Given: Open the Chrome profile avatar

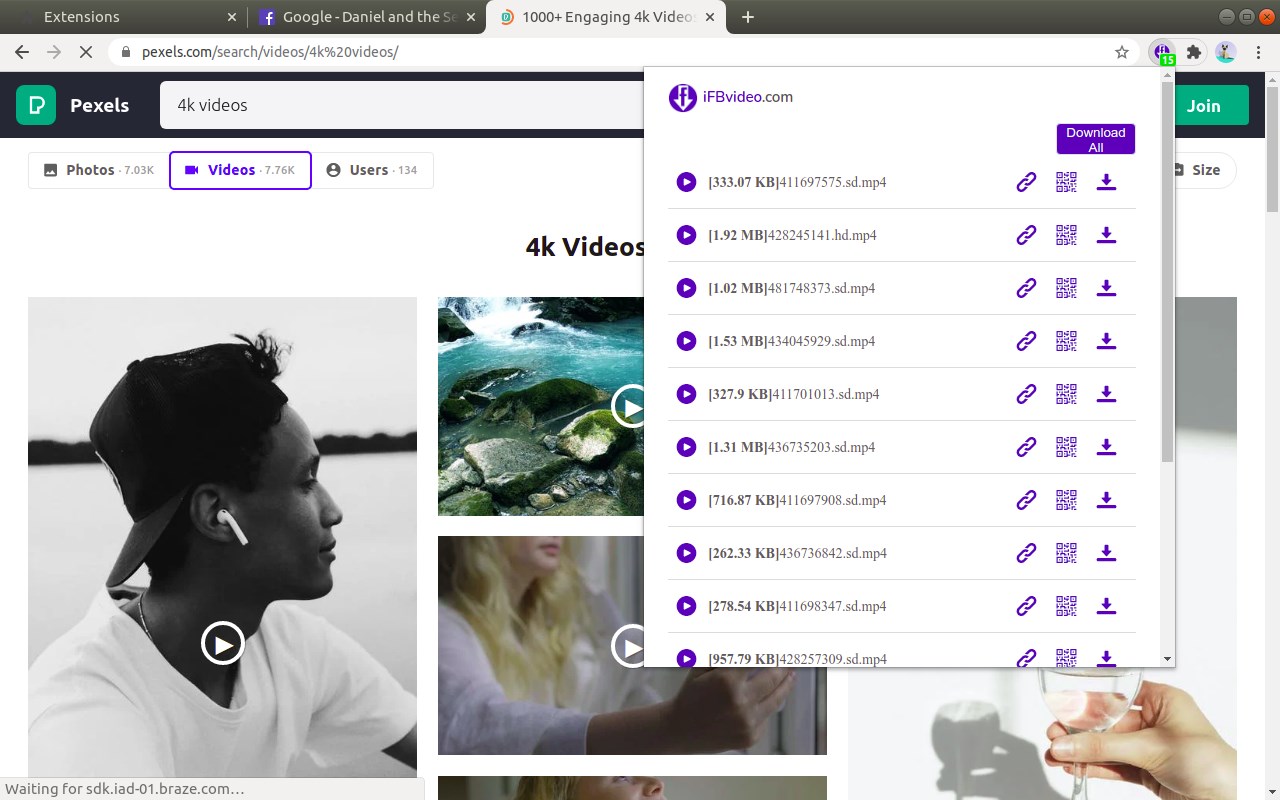Looking at the screenshot, I should click(x=1226, y=52).
